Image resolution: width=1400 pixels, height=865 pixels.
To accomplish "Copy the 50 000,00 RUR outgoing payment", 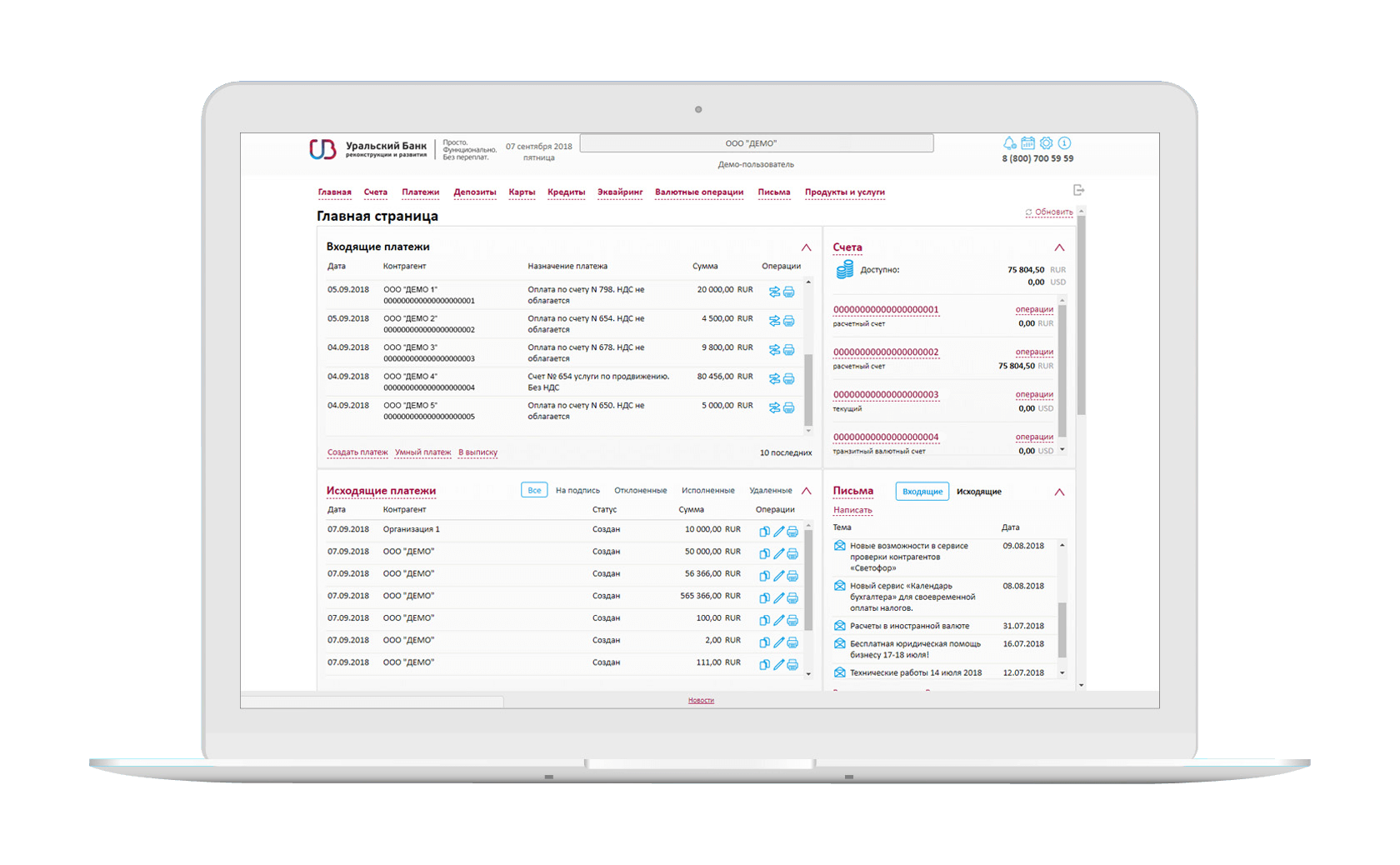I will click(764, 553).
